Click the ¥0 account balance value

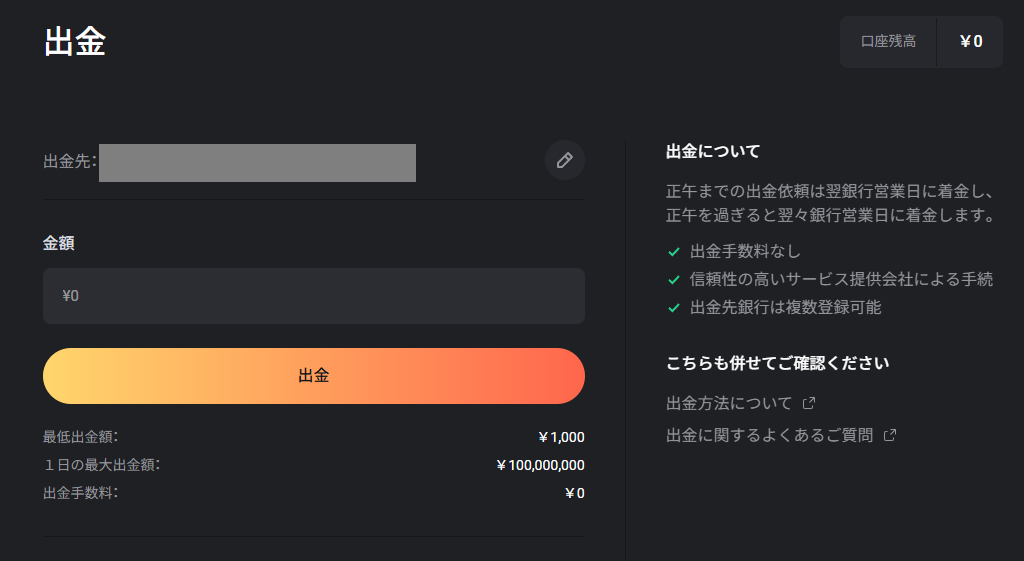(971, 41)
